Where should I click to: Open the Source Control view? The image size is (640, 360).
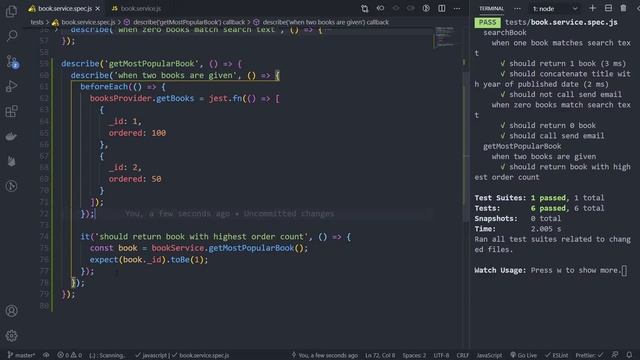point(11,62)
